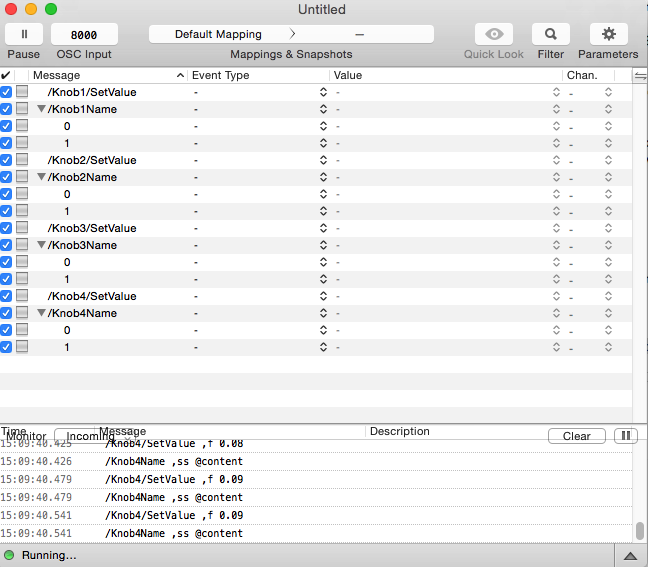Screen dimensions: 648x567
Task: Click the Quick Look eye icon
Action: [494, 34]
